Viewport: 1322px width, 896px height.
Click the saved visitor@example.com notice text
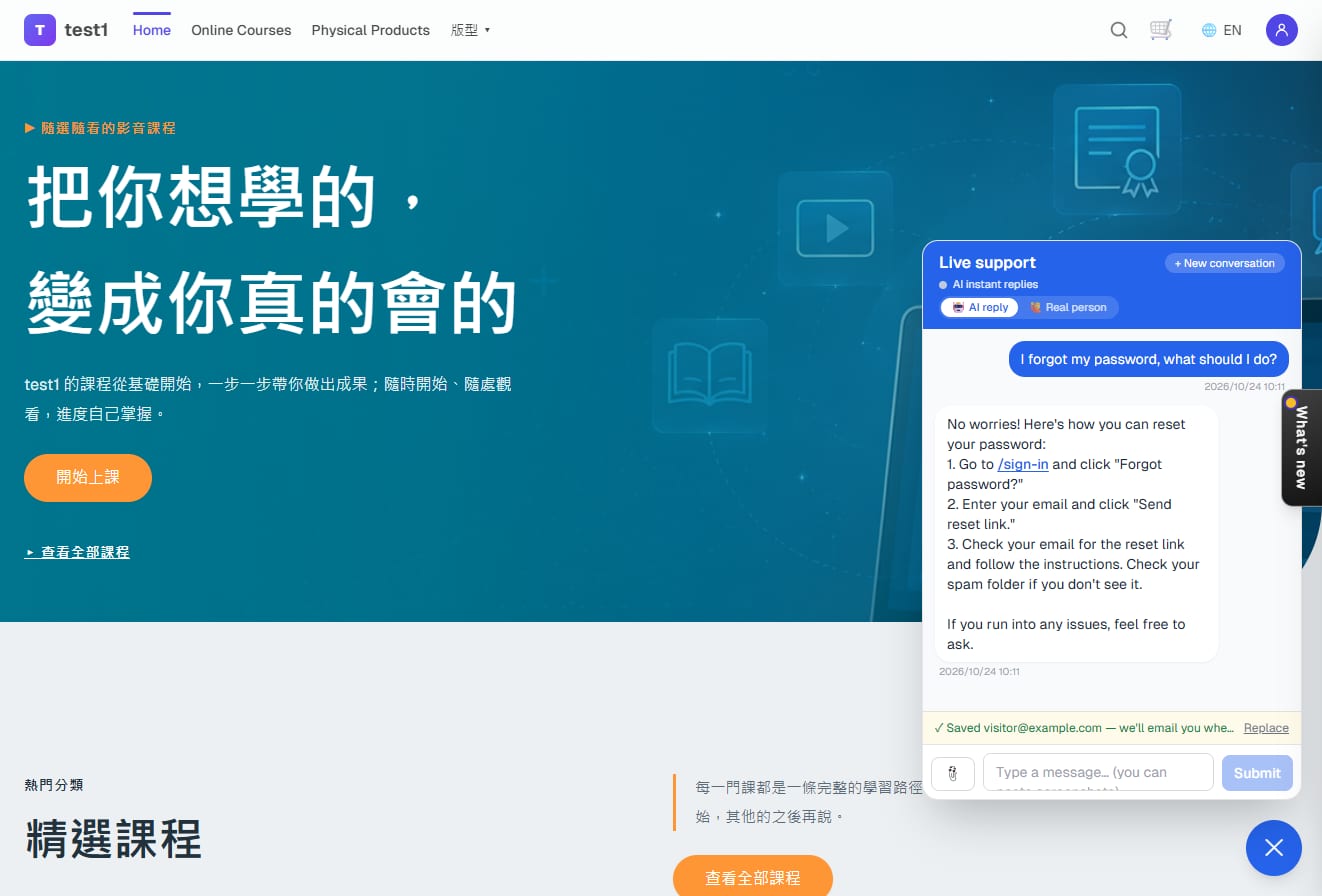click(x=1084, y=728)
